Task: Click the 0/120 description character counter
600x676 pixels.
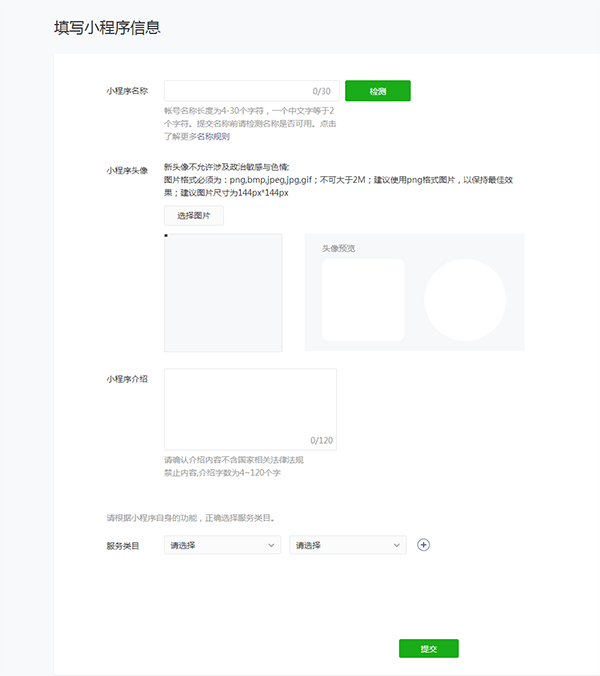Action: pos(321,440)
